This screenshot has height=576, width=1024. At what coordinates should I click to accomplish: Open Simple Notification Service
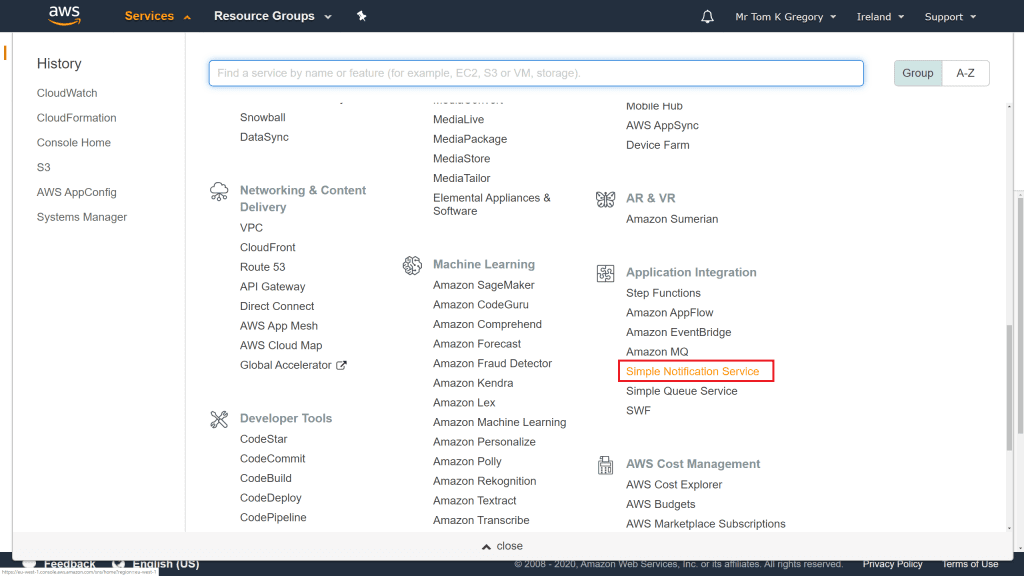(x=692, y=372)
